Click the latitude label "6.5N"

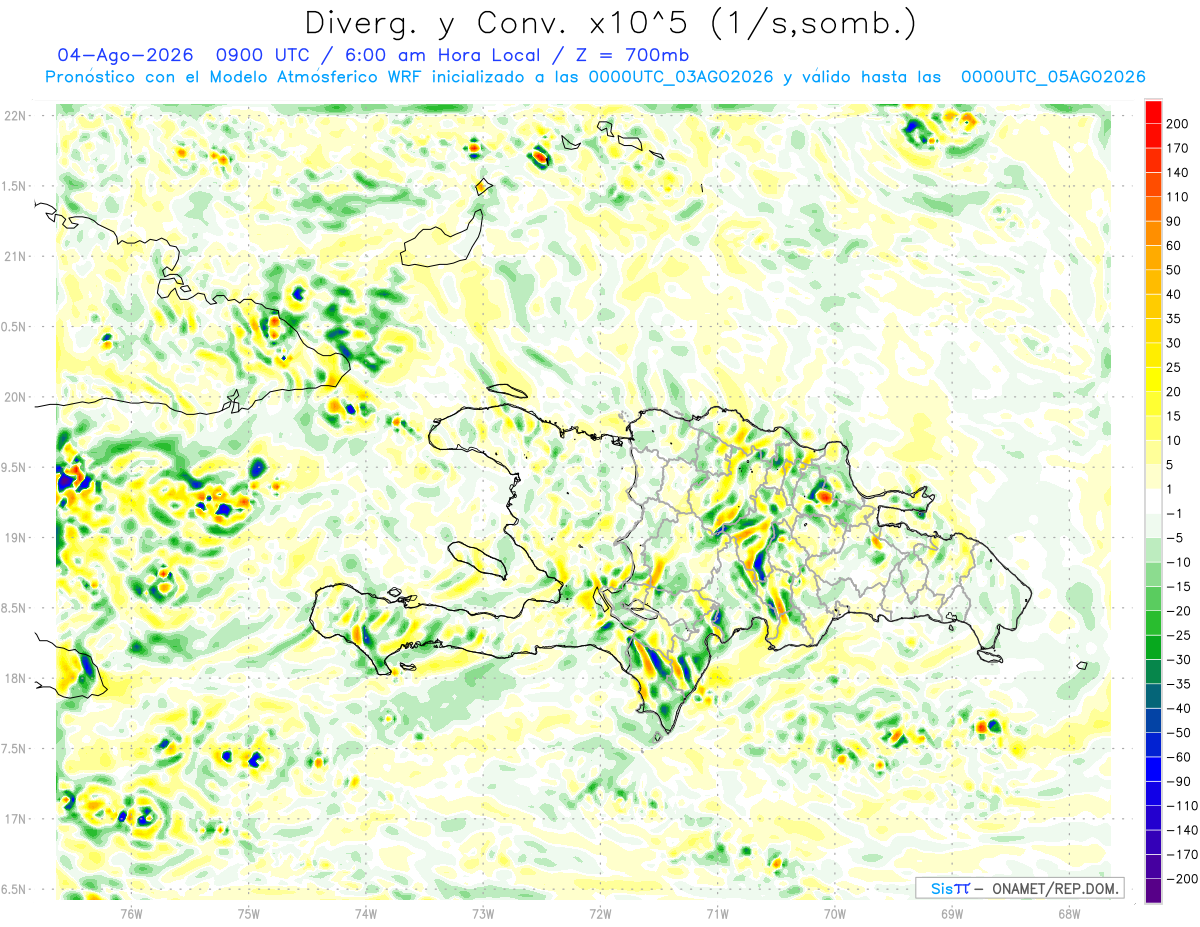(x=13, y=889)
